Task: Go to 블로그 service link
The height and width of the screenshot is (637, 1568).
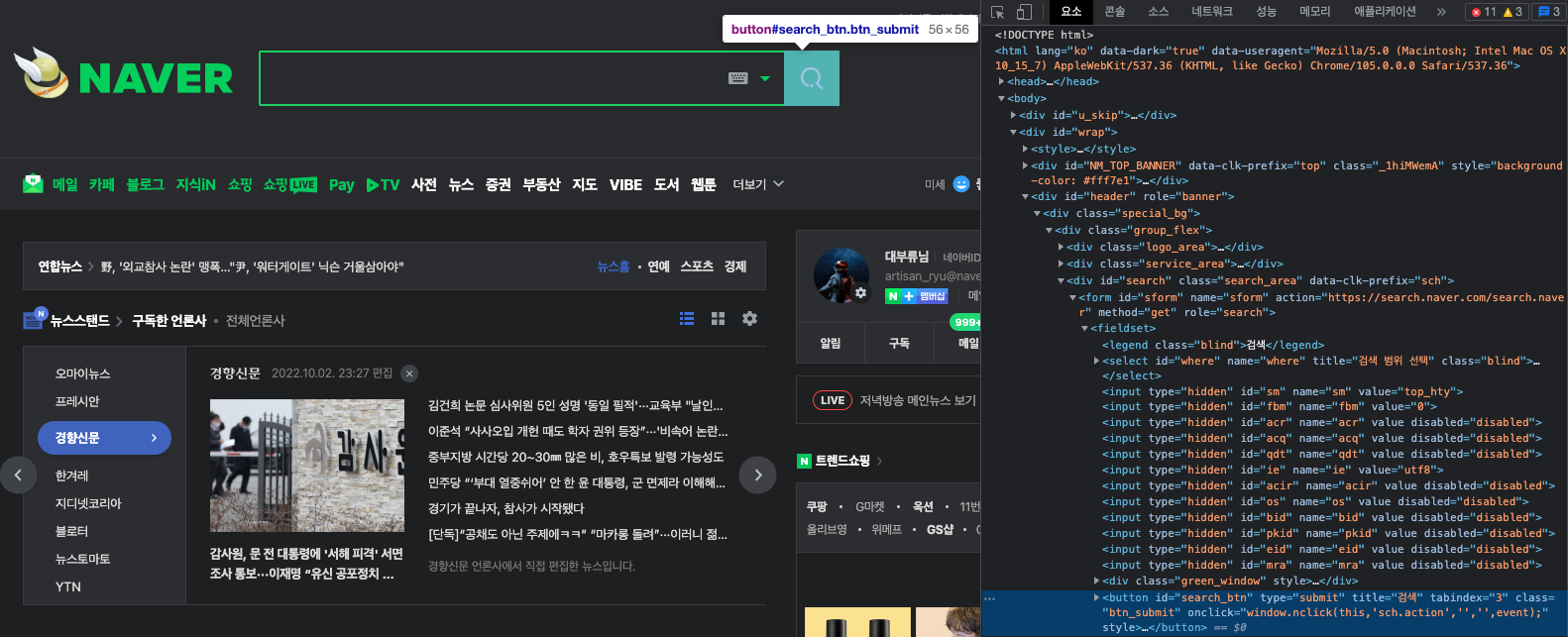Action: [145, 184]
